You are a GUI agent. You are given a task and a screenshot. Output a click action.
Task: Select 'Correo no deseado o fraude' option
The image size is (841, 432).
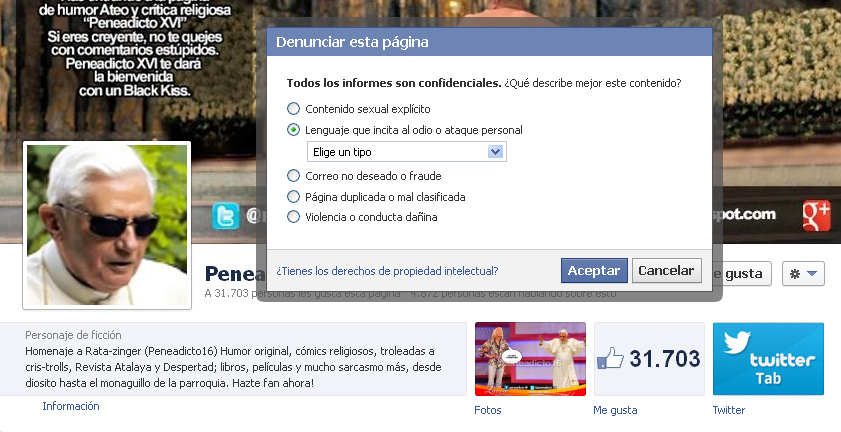(293, 175)
